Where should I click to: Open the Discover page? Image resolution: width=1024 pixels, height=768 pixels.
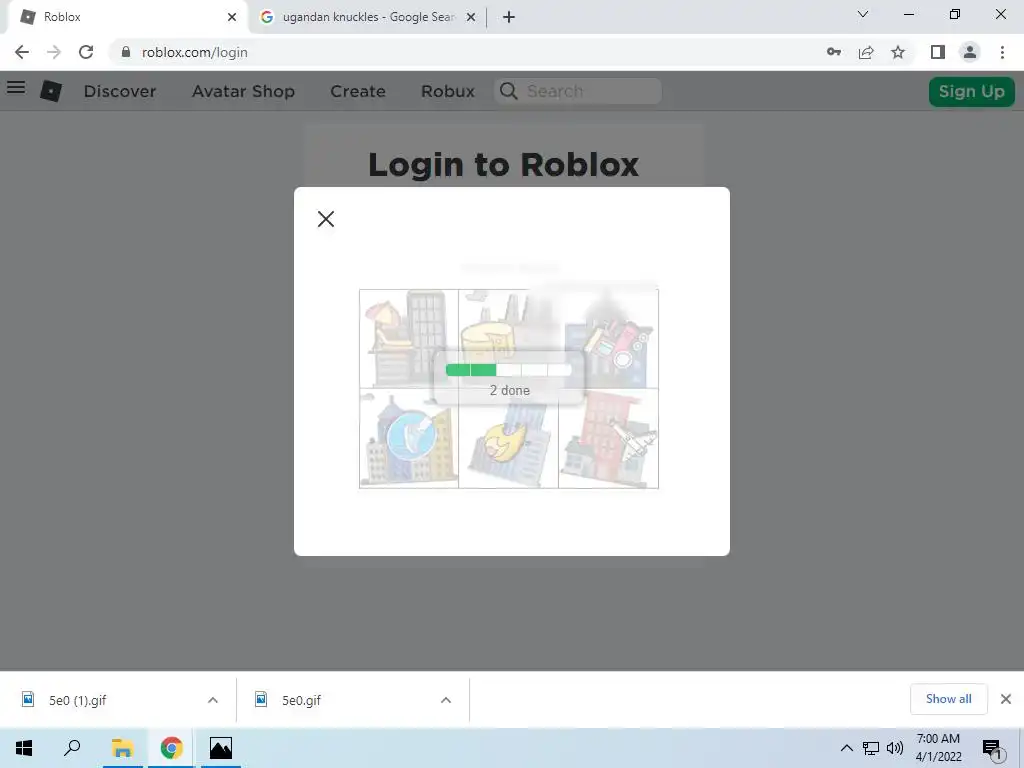(120, 91)
